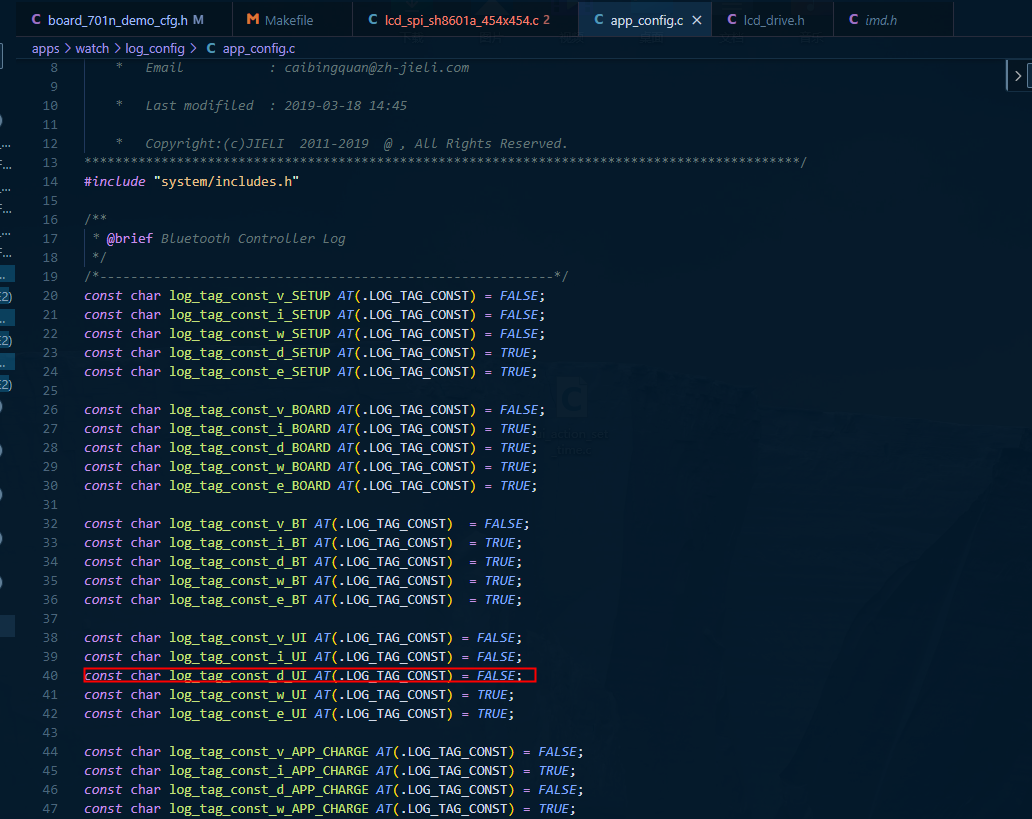Click the C icon on the lcd_spi_sh8601a tab
1032x819 pixels.
[373, 20]
